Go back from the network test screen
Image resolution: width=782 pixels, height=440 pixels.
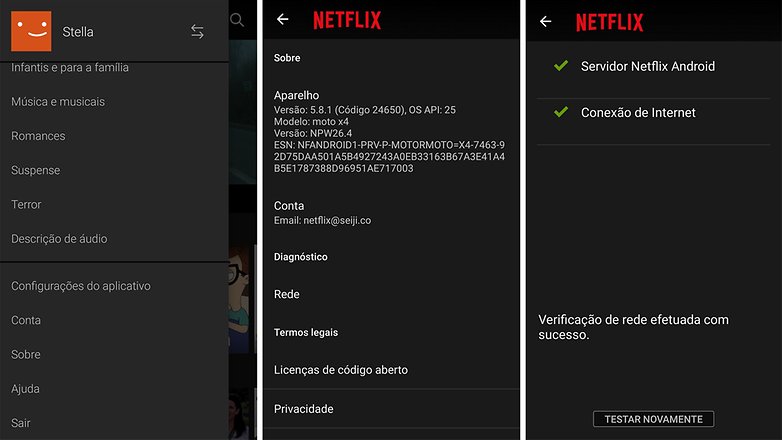tap(546, 21)
